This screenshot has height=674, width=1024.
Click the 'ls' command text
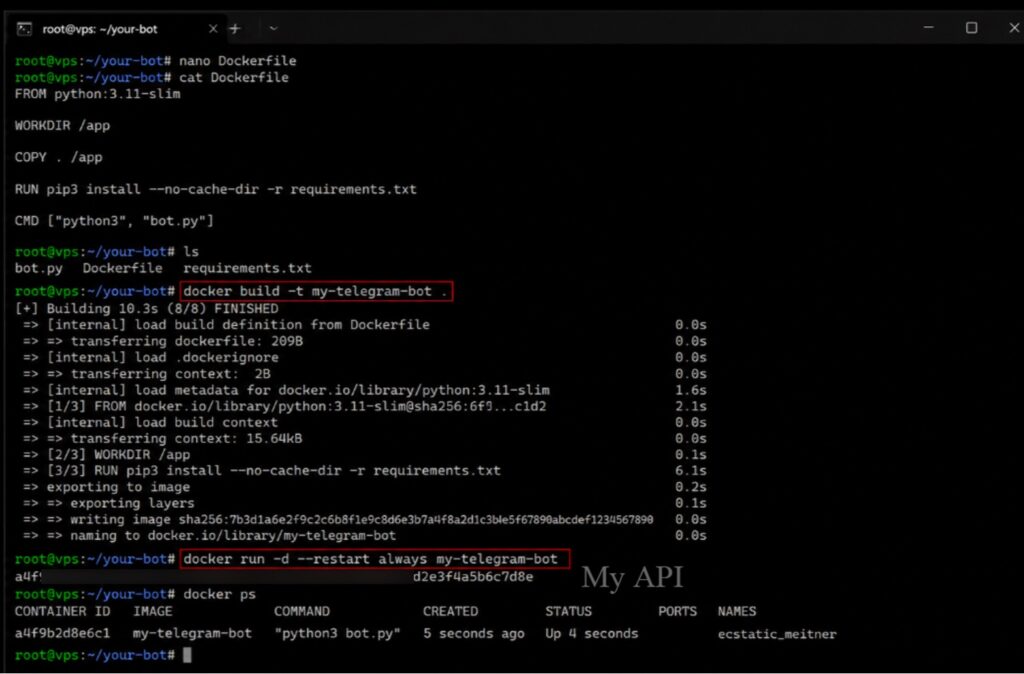(191, 251)
